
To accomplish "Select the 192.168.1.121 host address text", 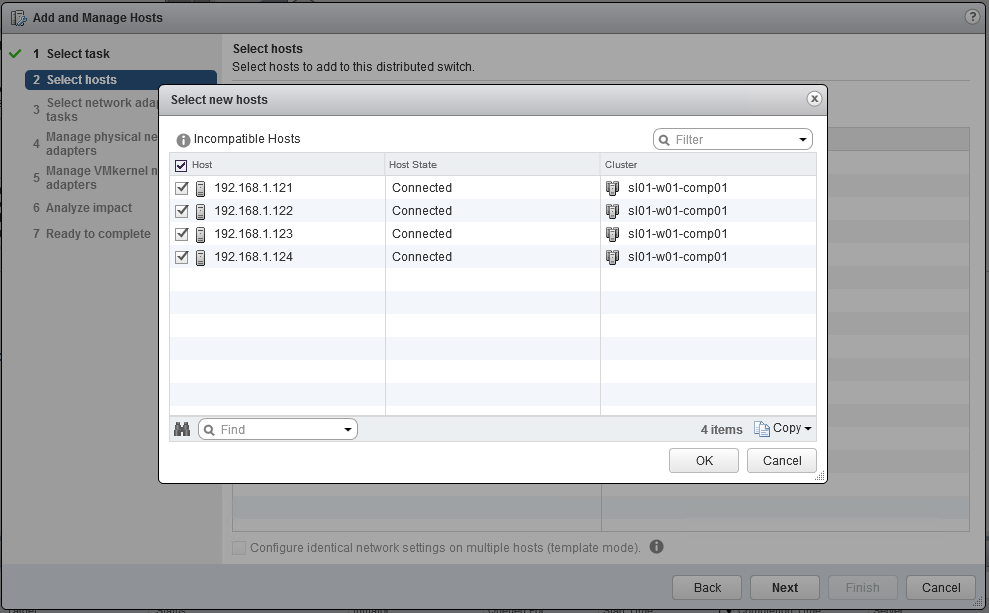I will [254, 188].
